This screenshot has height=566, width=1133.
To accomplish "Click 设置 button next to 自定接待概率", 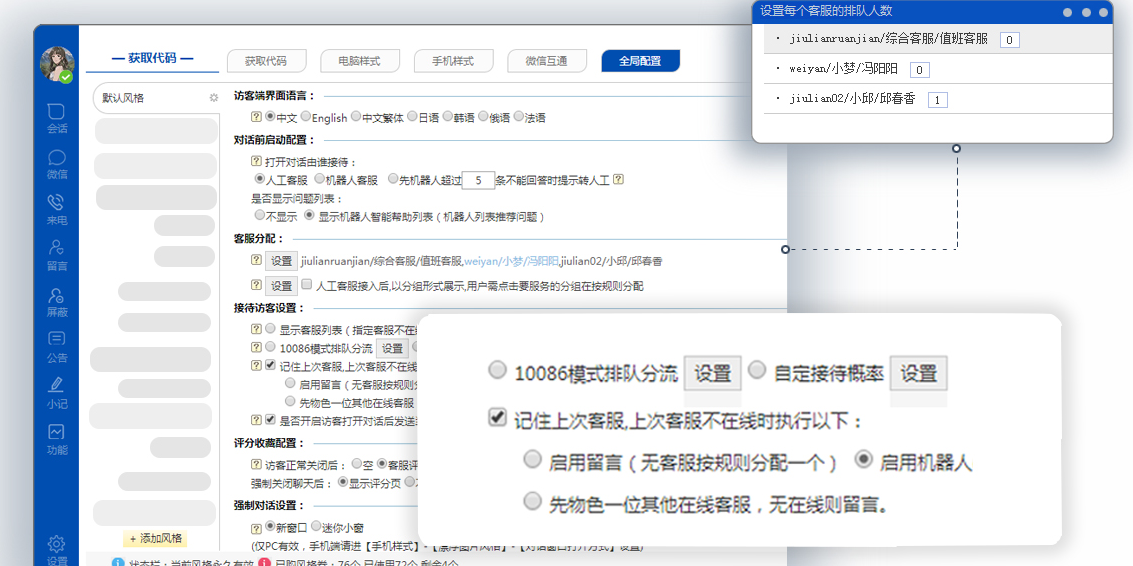I will point(918,373).
